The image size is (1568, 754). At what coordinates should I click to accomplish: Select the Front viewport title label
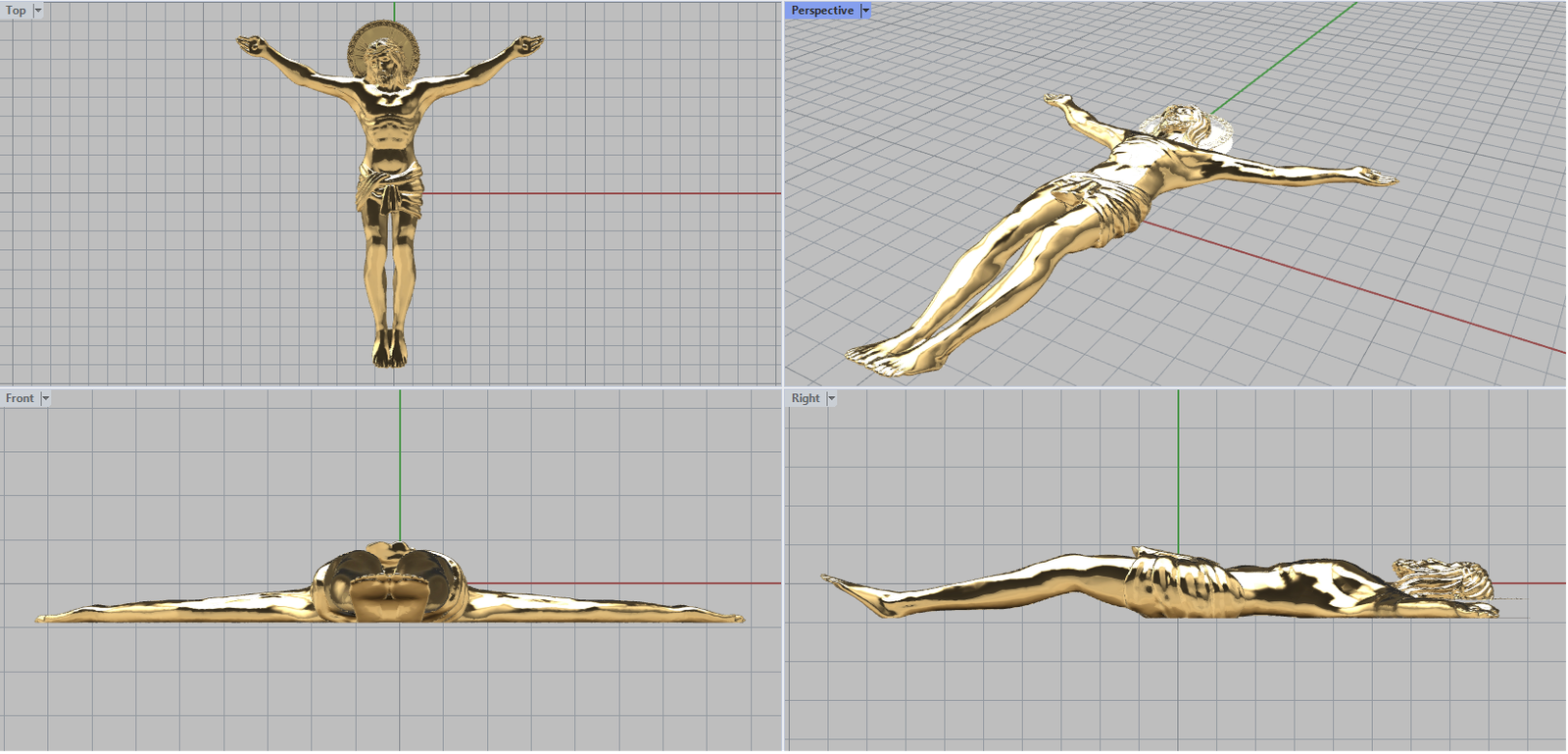point(19,398)
